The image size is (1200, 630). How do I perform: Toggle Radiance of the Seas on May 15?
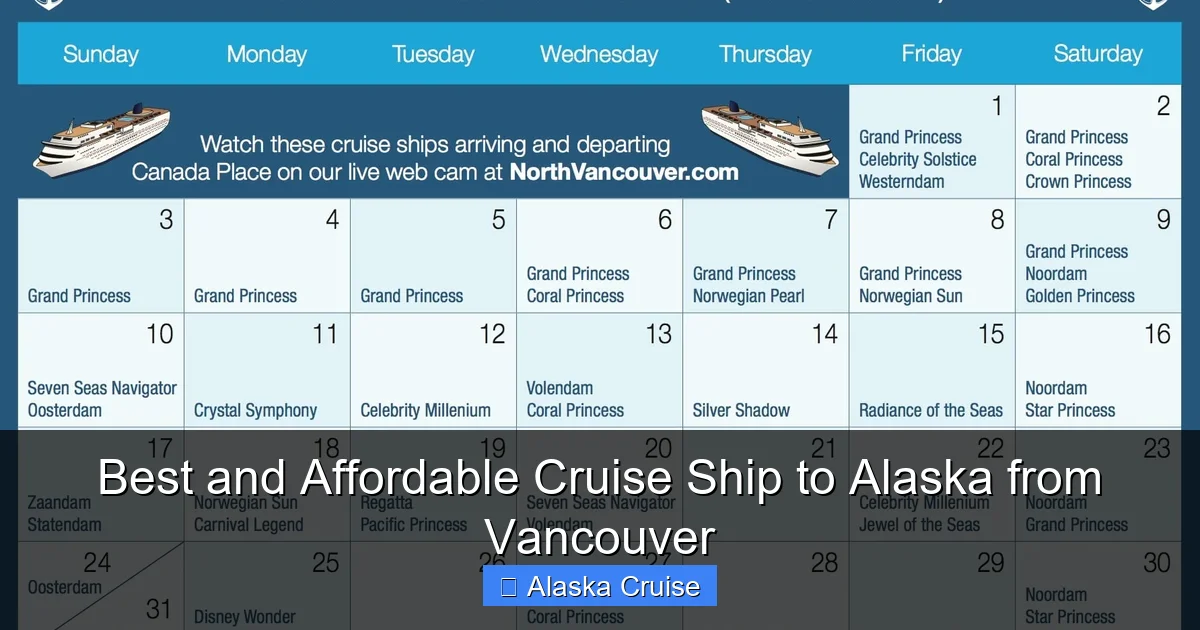(x=931, y=410)
